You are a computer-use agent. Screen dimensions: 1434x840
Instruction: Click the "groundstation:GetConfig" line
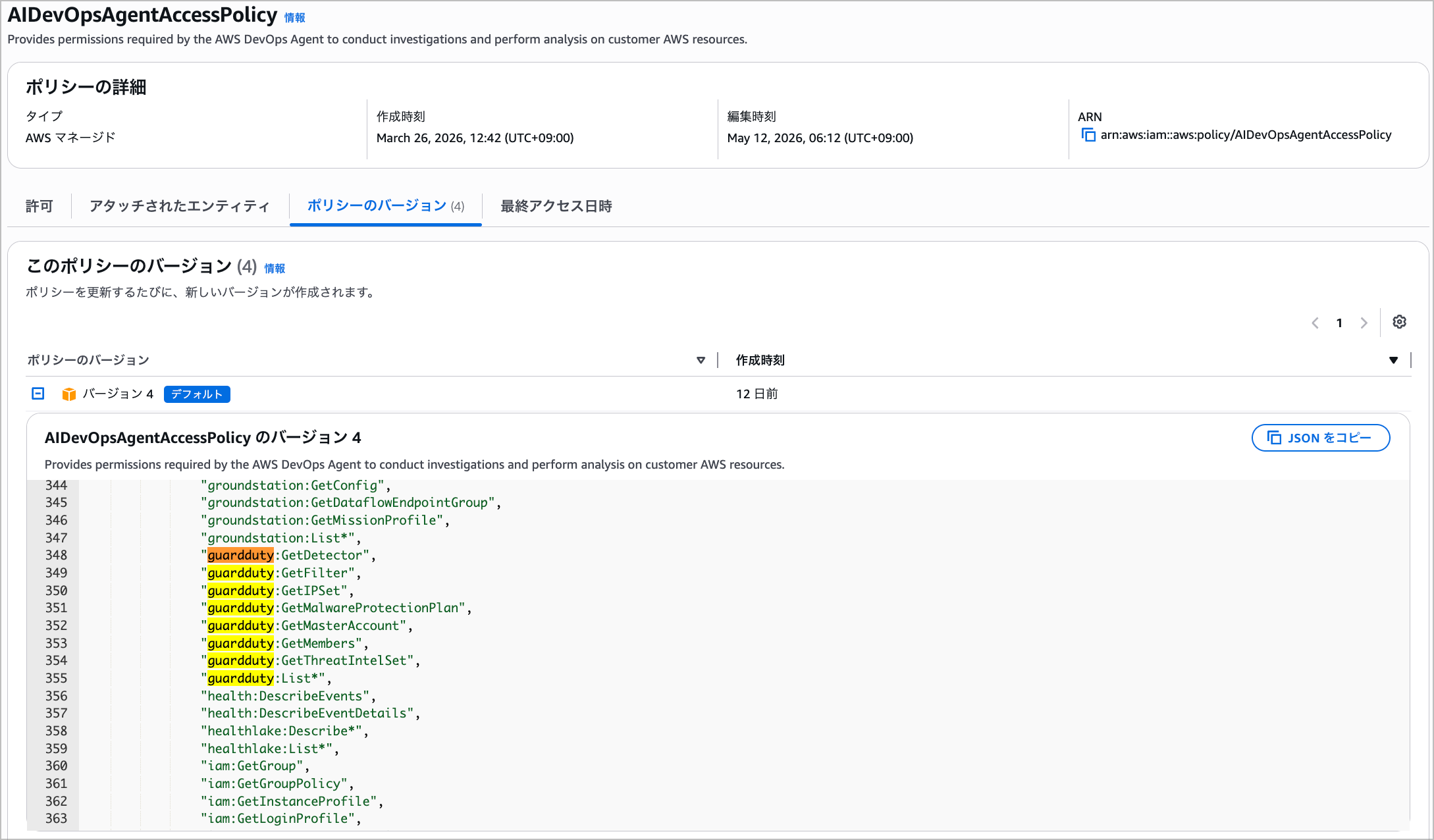pyautogui.click(x=296, y=485)
